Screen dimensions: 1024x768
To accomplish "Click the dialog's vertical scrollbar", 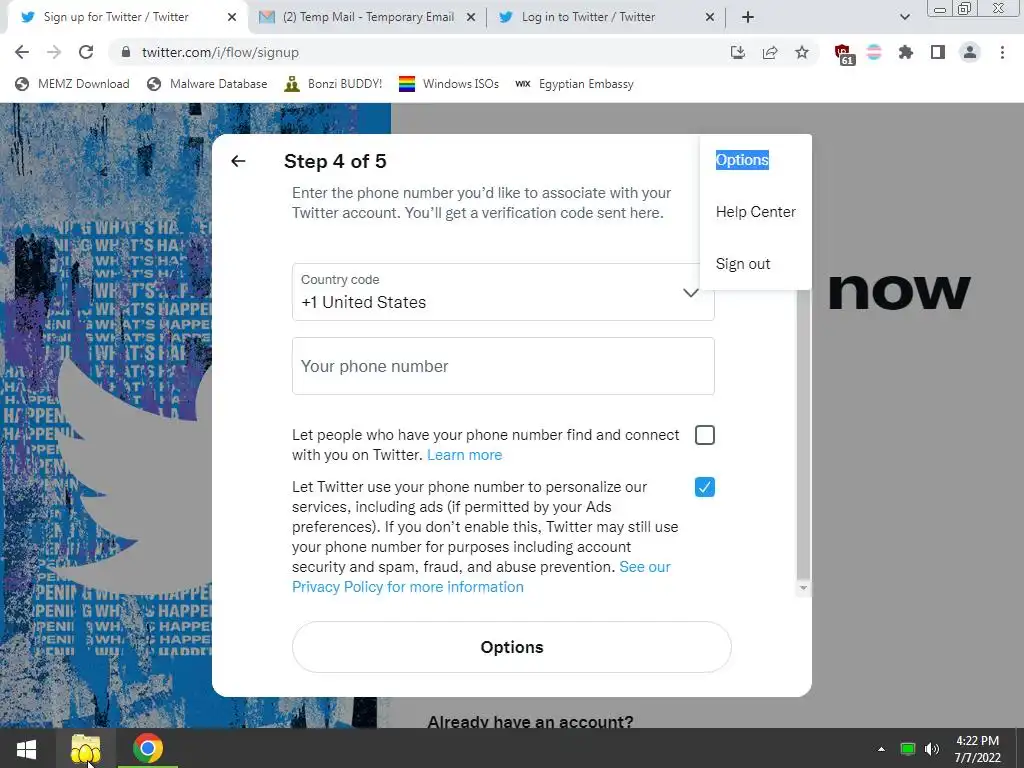I will click(x=803, y=434).
